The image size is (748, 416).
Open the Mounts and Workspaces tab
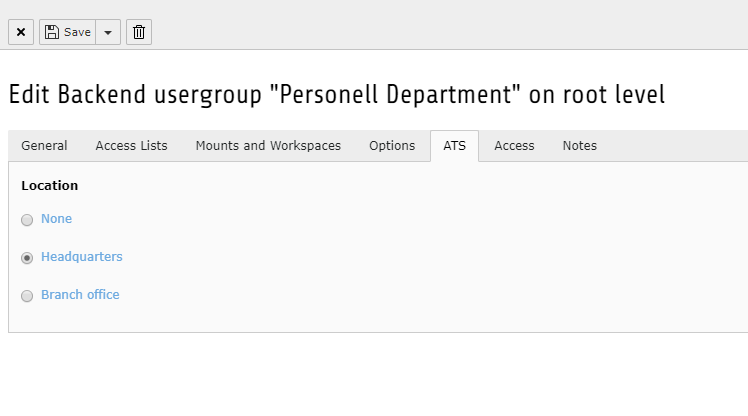268,146
